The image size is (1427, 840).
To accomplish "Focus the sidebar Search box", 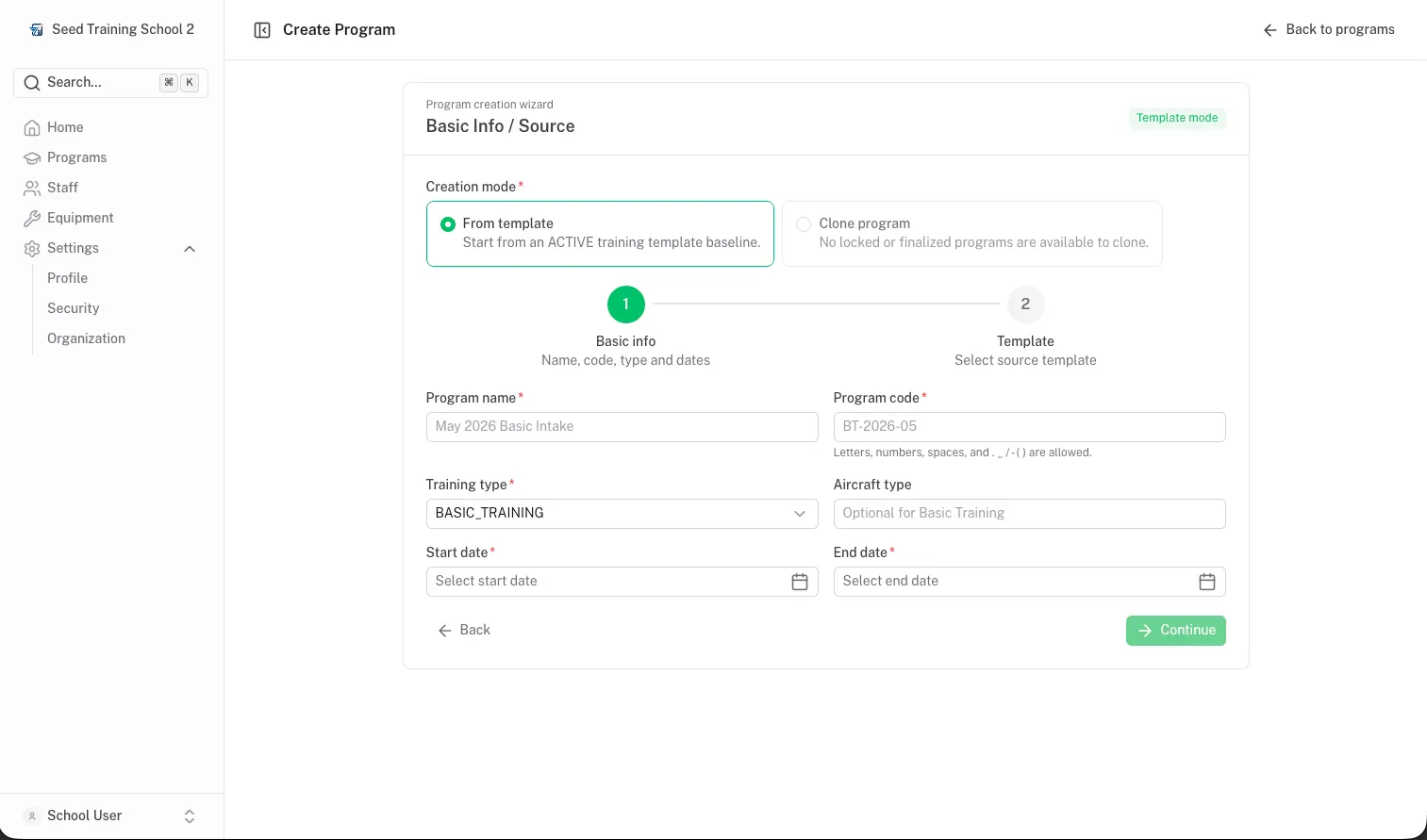I will [111, 83].
